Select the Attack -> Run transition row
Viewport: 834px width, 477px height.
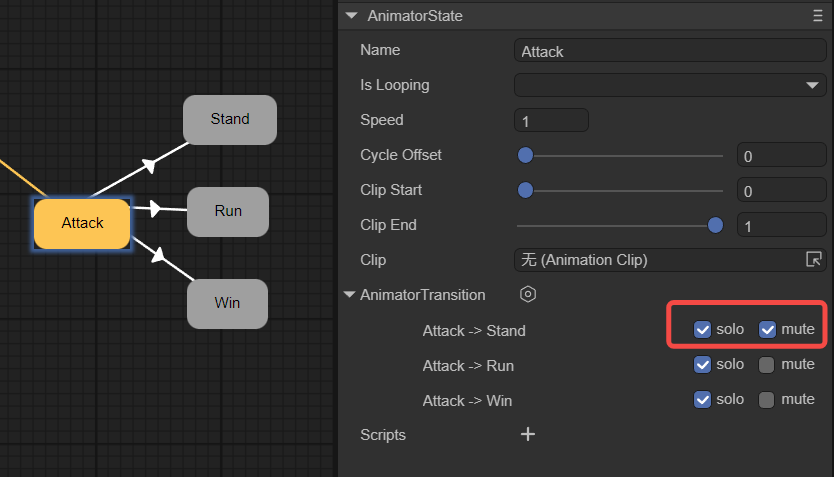pos(468,366)
